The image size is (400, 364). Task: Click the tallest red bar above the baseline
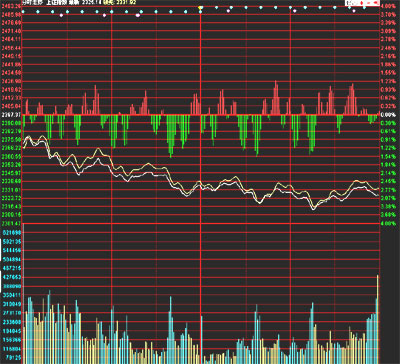276,97
